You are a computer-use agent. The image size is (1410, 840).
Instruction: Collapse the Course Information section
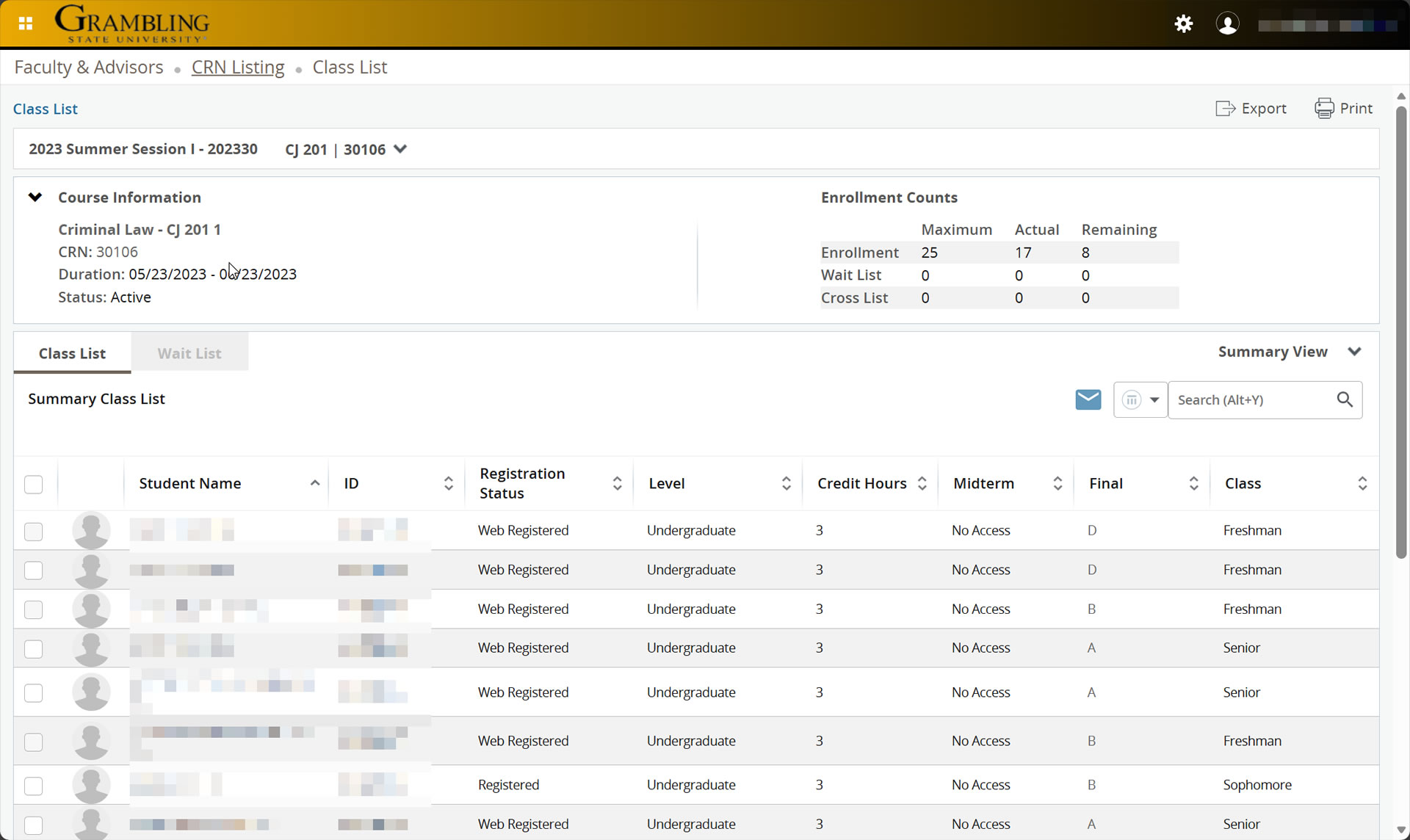pyautogui.click(x=35, y=196)
